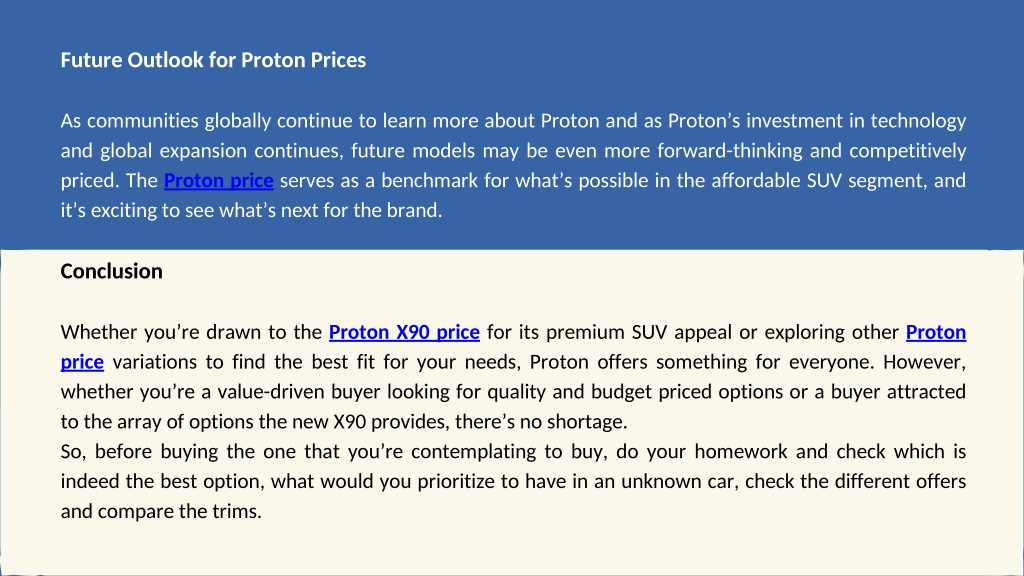Screen dimensions: 1024x576
Task: Click the Conclusion heading
Action: tap(111, 271)
